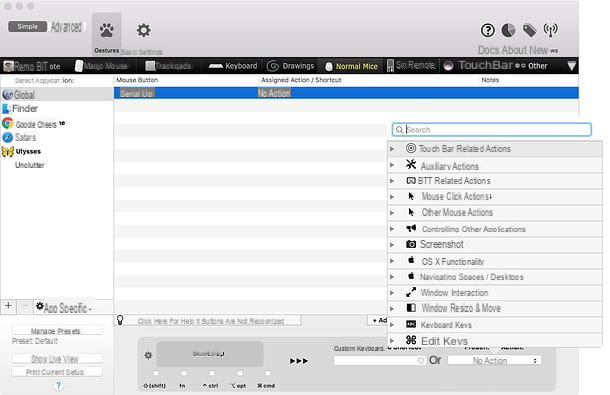Switch to Advanced mode
Image resolution: width=610 pixels, height=395 pixels.
[x=67, y=26]
